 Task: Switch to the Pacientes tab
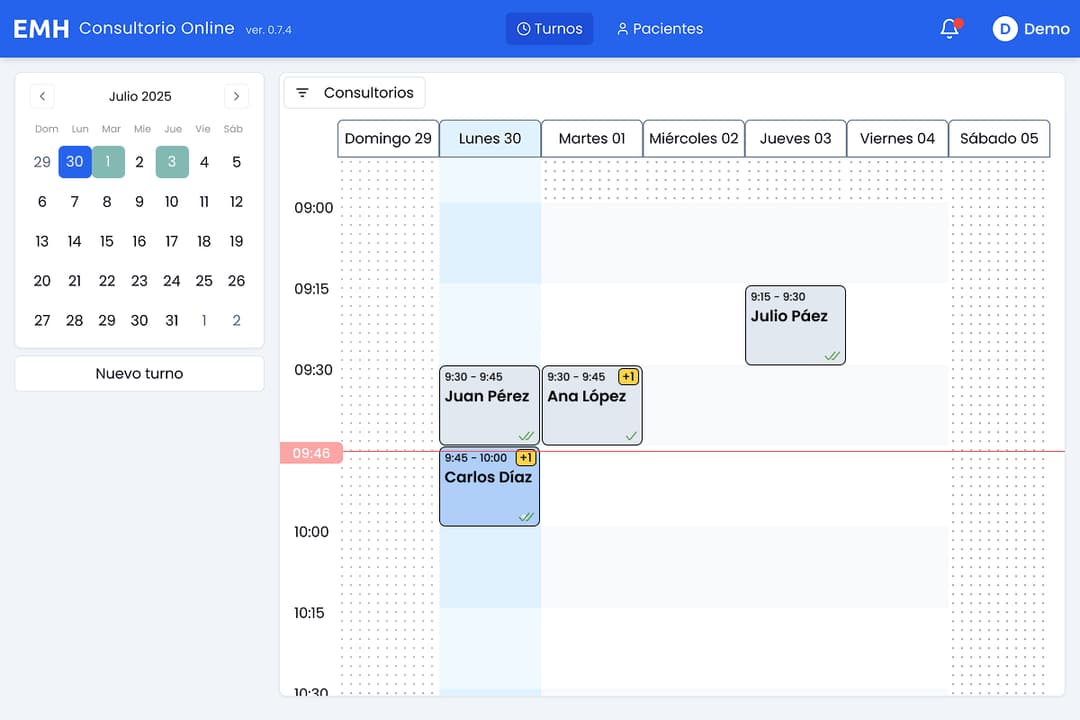click(659, 29)
